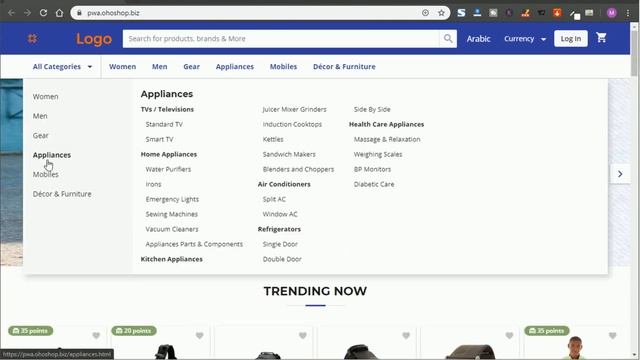The height and width of the screenshot is (360, 640).
Task: Click the browser forward arrow
Action: (27, 13)
